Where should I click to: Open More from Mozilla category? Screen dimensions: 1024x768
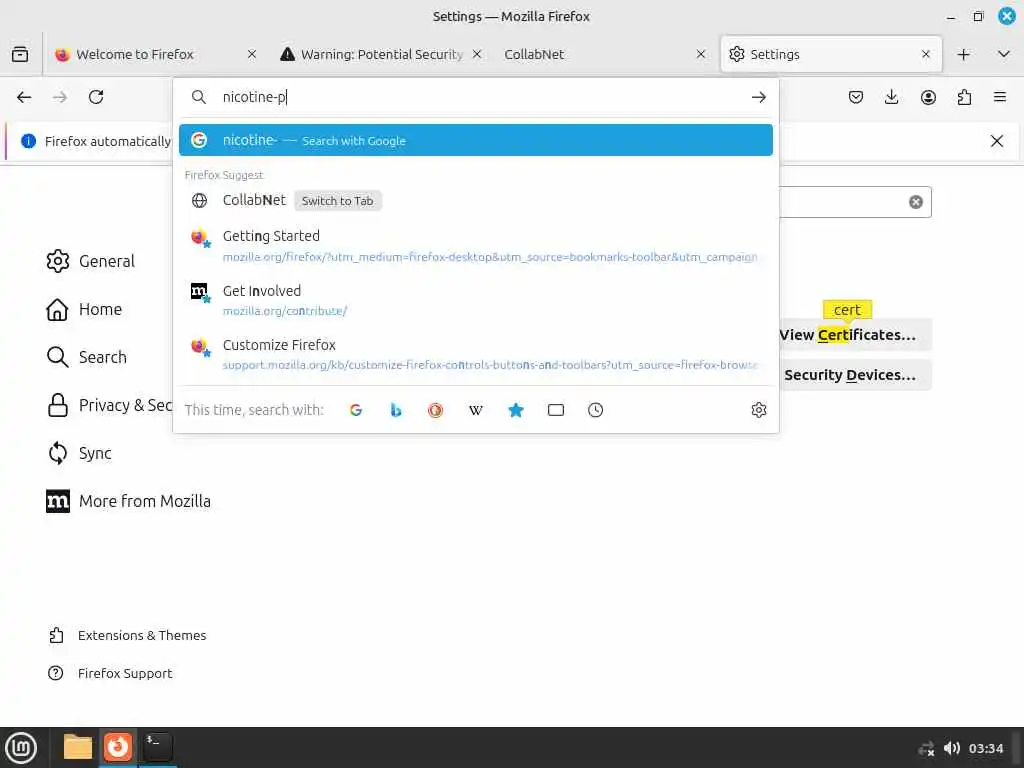[x=129, y=502]
